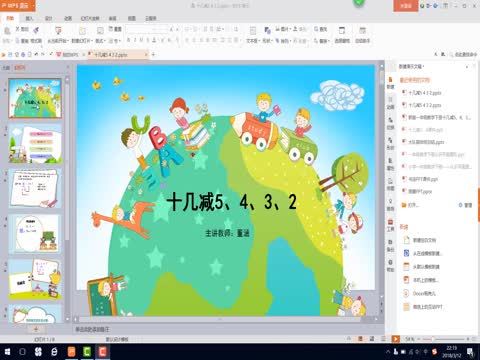Screen dimensions: 480x360
Task: Click 新建空白文档 in the new section
Action: (x=421, y=240)
